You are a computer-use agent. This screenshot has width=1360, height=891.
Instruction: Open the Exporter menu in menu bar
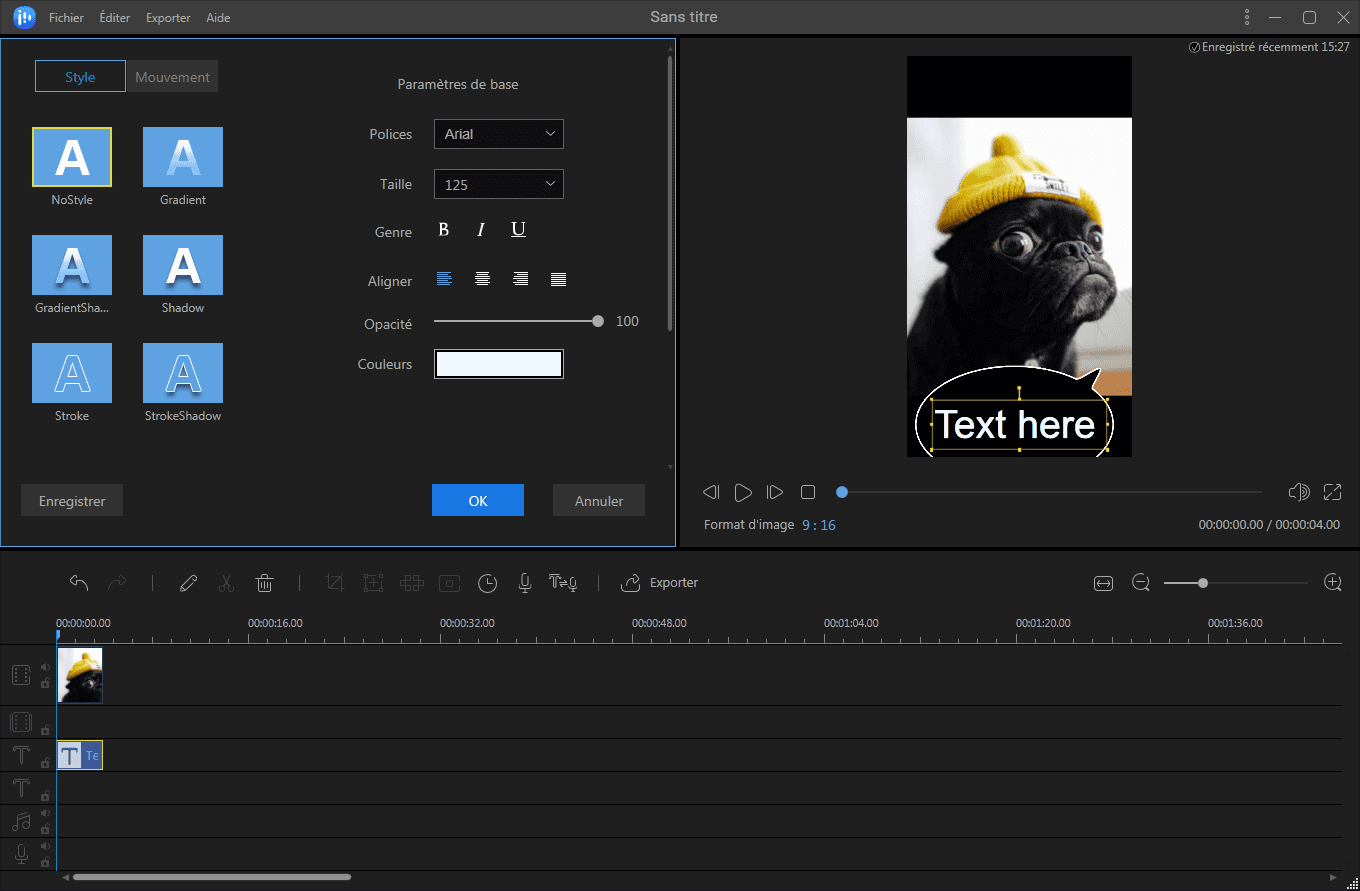(x=168, y=18)
